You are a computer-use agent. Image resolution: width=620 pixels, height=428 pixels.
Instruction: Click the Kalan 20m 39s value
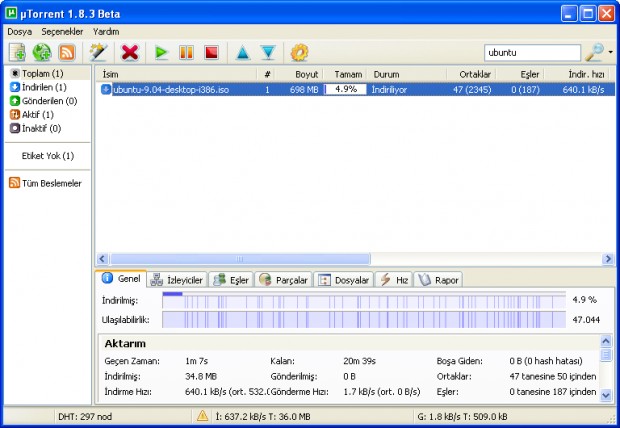(x=359, y=361)
